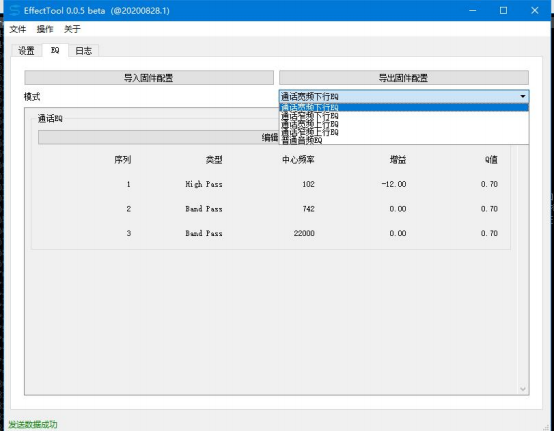The image size is (554, 431).
Task: Maximize the EffectTool window
Action: pos(503,11)
